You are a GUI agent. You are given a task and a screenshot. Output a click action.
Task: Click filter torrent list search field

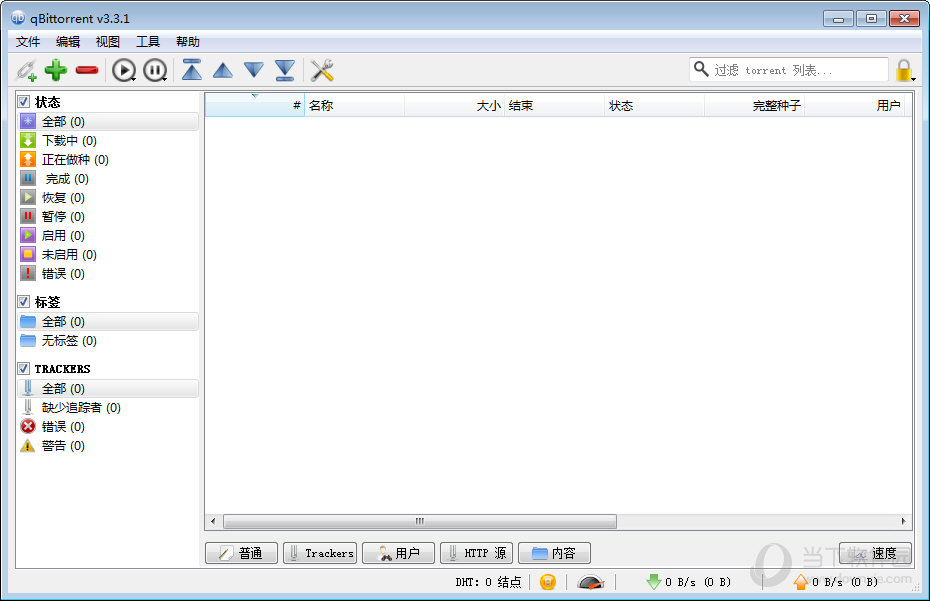(789, 69)
